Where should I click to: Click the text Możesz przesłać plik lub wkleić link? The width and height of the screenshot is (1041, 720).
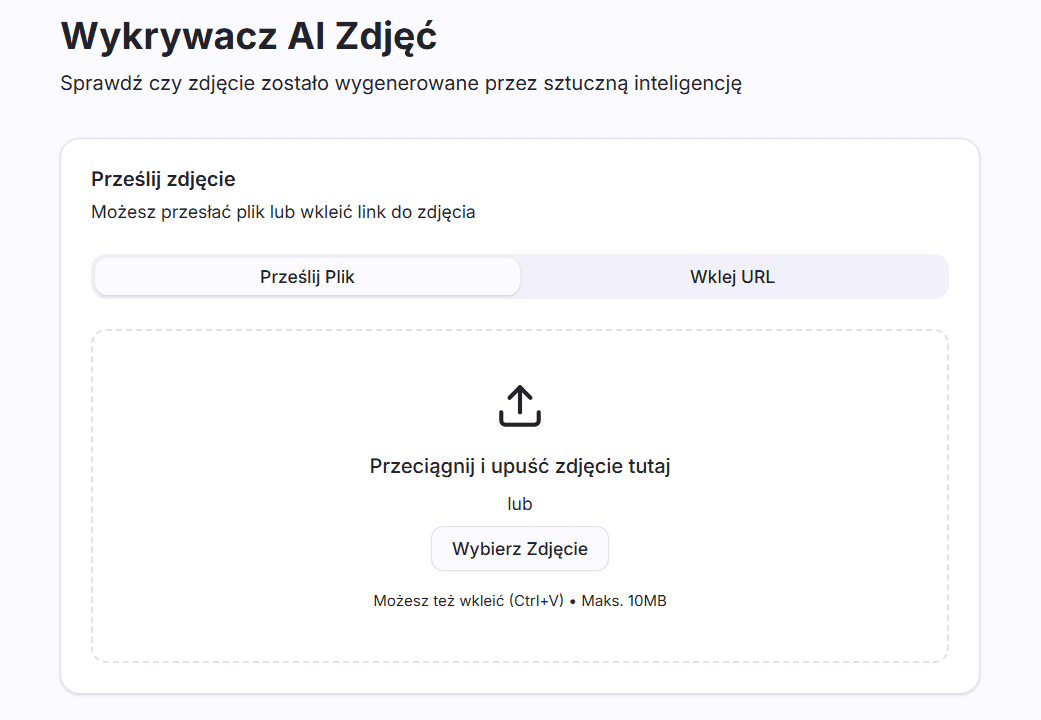pos(283,212)
